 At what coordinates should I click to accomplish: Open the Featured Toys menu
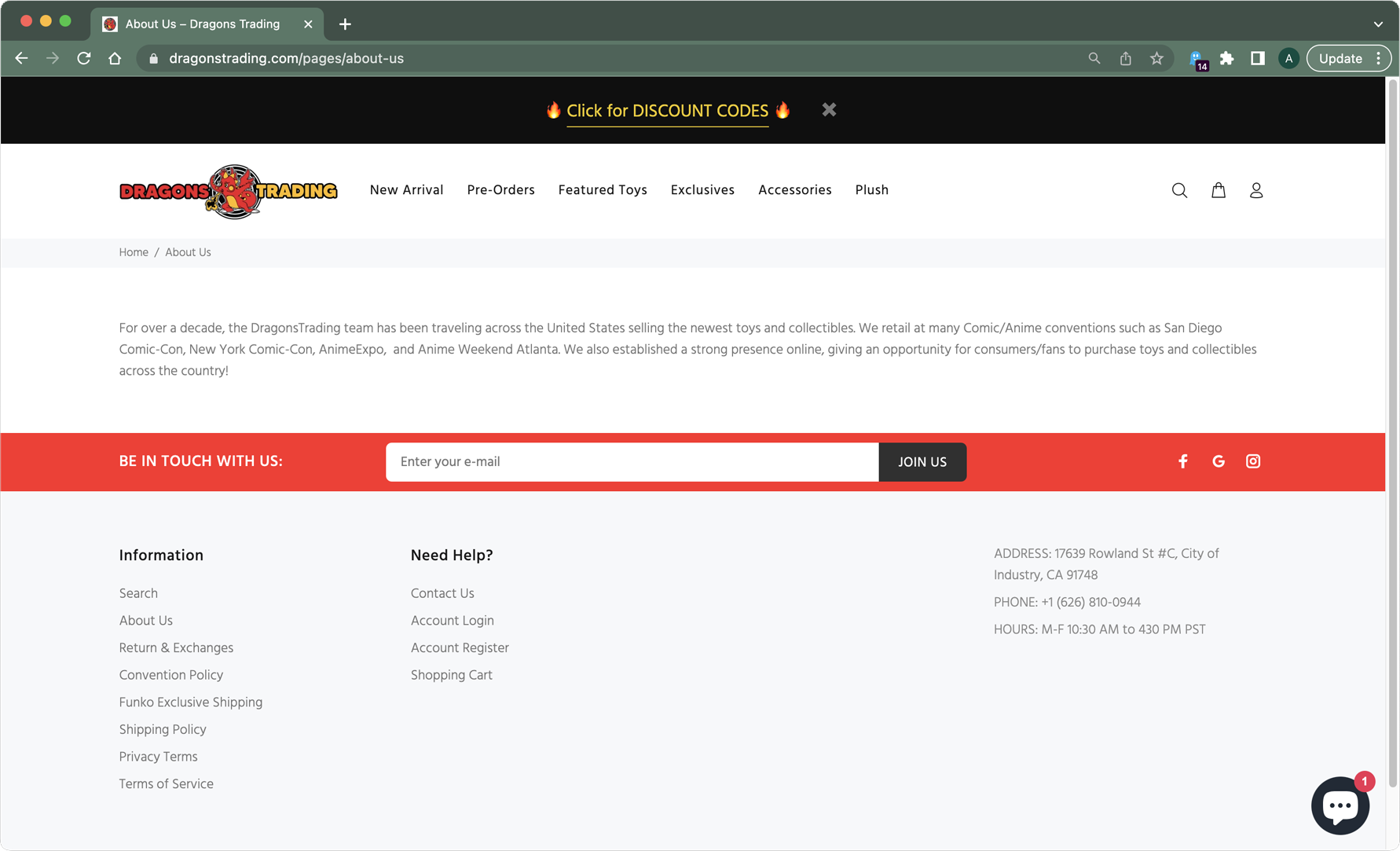pos(603,190)
